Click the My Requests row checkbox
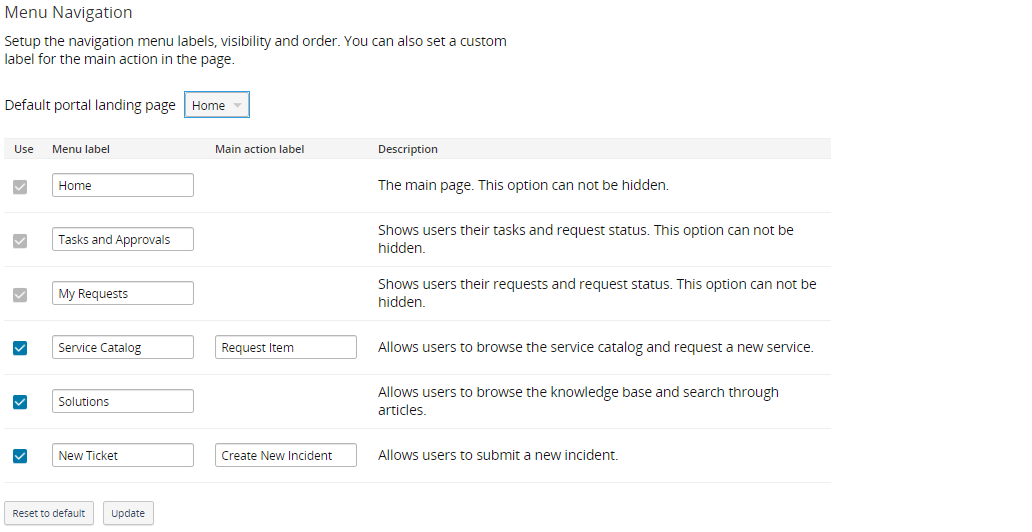The image size is (1032, 532). [20, 294]
